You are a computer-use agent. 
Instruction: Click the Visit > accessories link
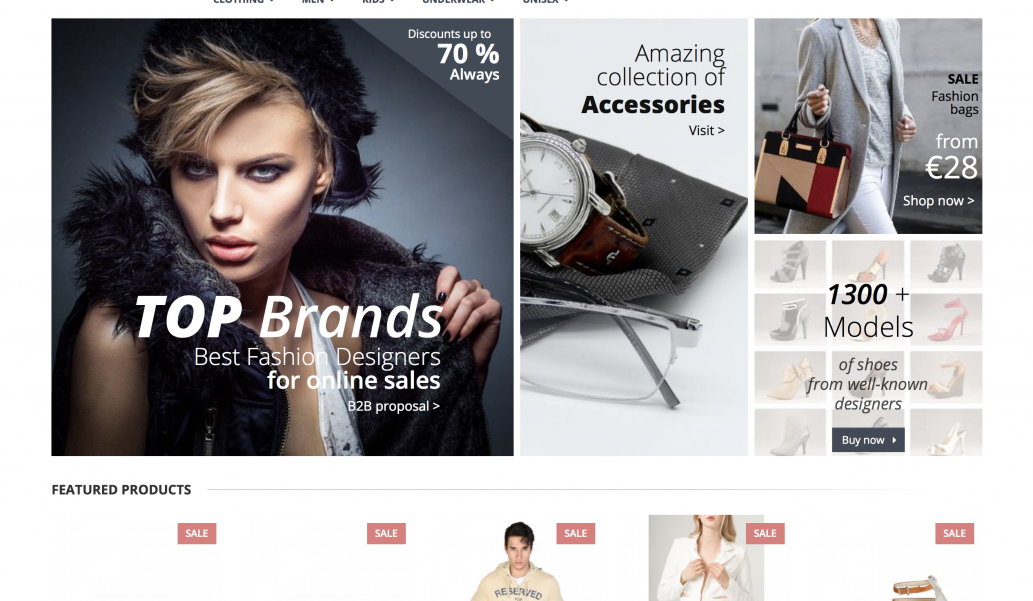[706, 130]
